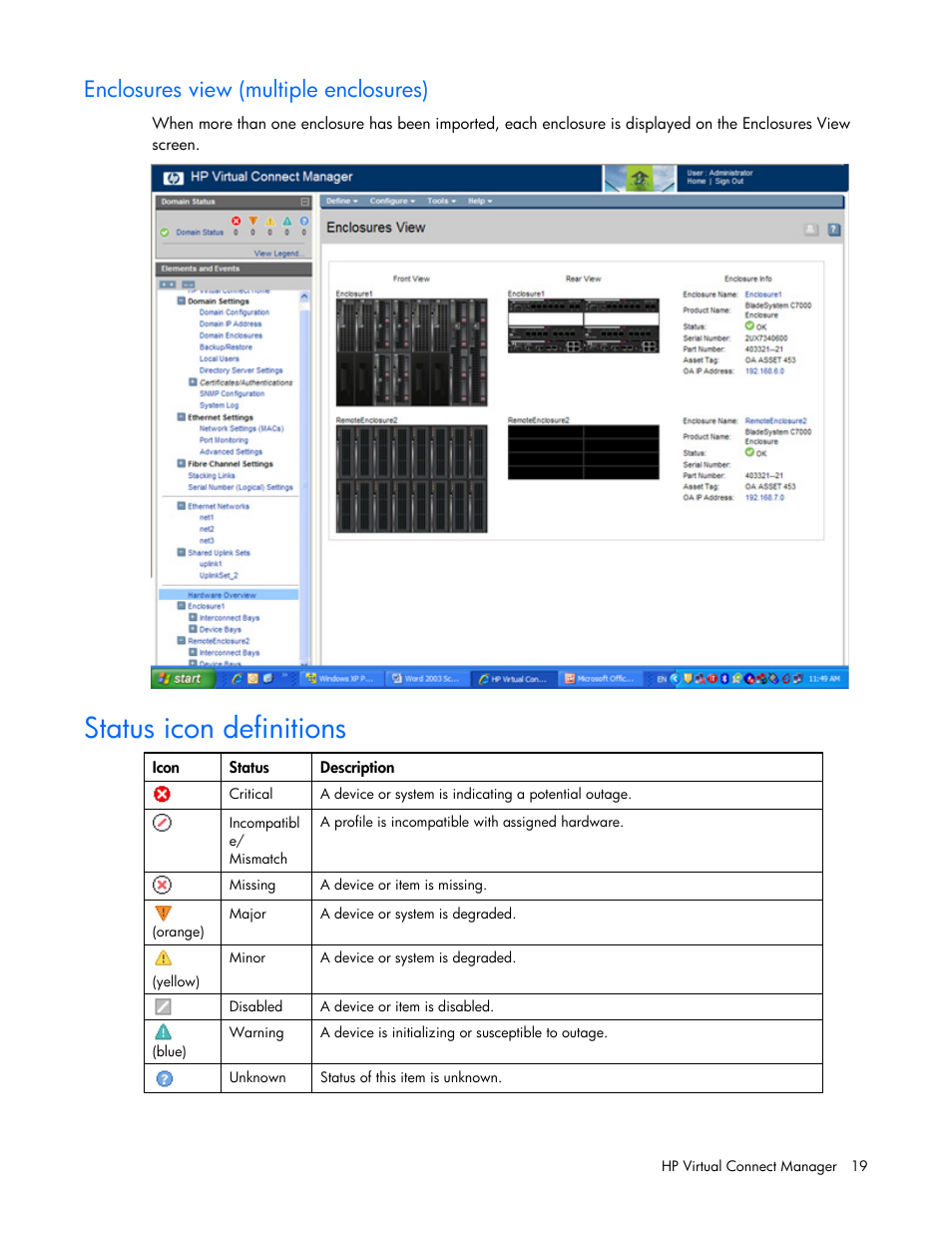The width and height of the screenshot is (952, 1233).
Task: Collapse the Shared Uplink Sets node
Action: tap(182, 552)
